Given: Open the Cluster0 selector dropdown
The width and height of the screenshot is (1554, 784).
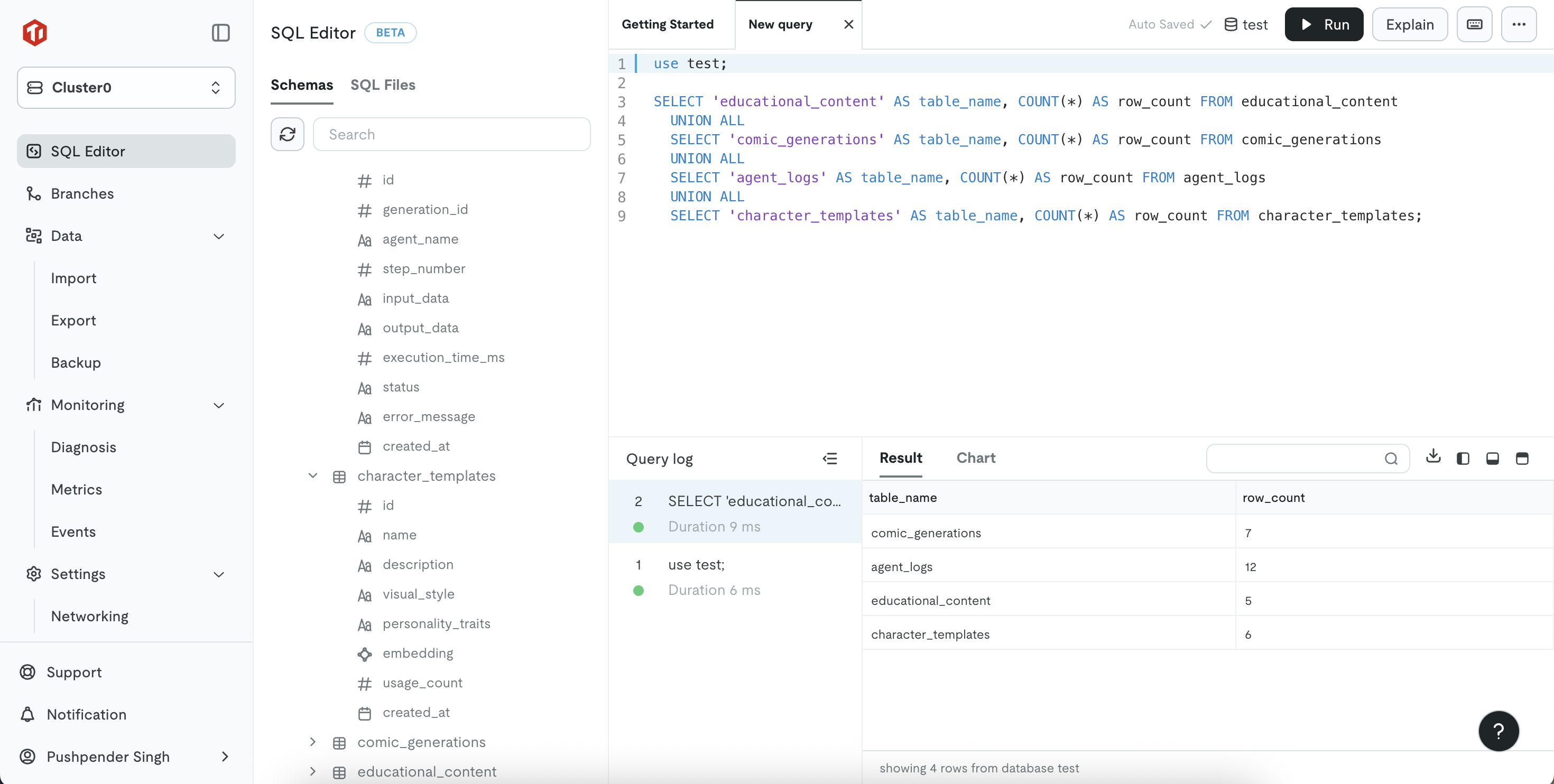Looking at the screenshot, I should pos(126,88).
